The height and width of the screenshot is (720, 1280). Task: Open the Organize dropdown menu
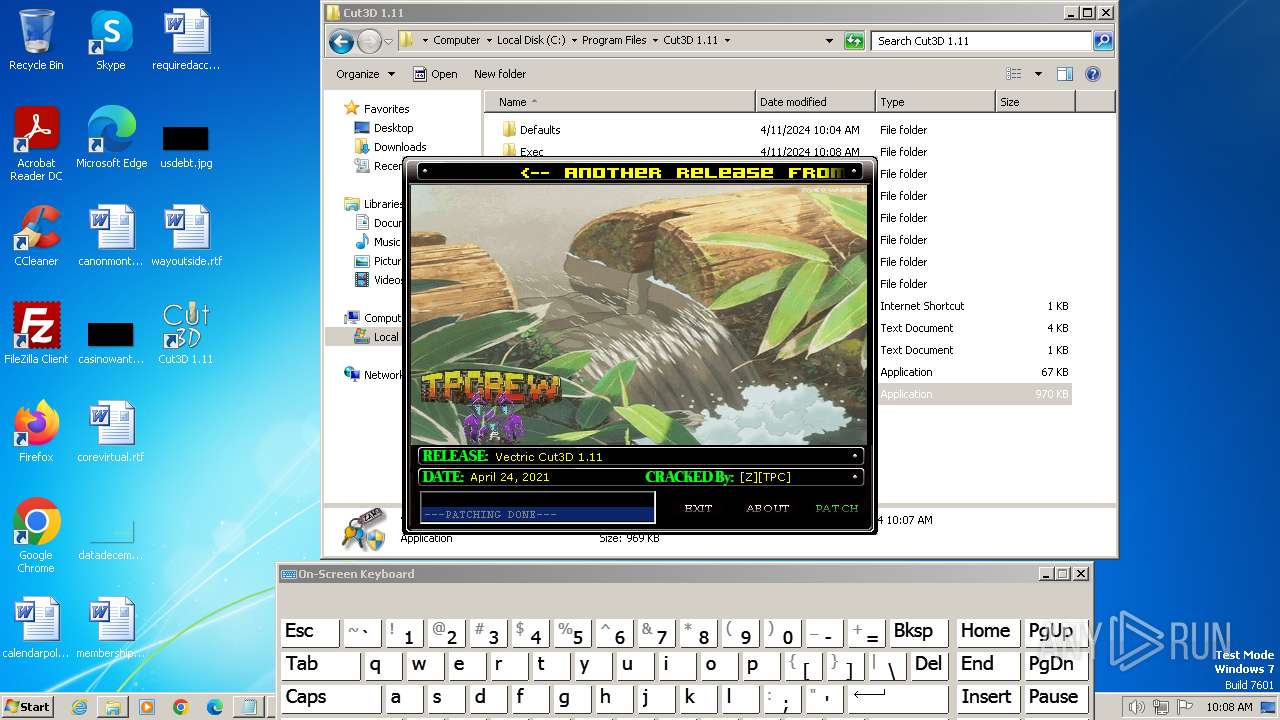pos(365,74)
